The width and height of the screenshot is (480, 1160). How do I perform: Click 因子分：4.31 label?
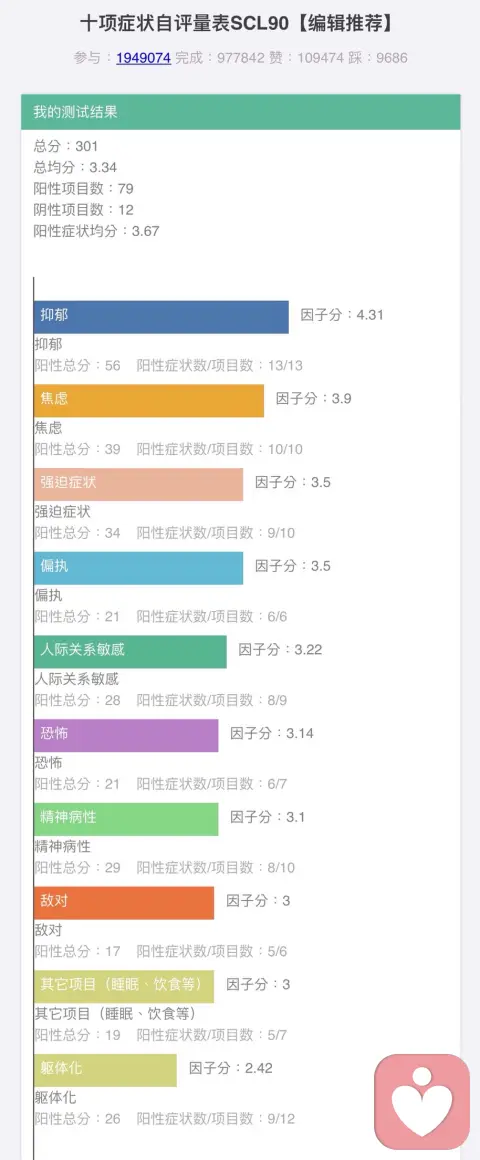coord(342,315)
